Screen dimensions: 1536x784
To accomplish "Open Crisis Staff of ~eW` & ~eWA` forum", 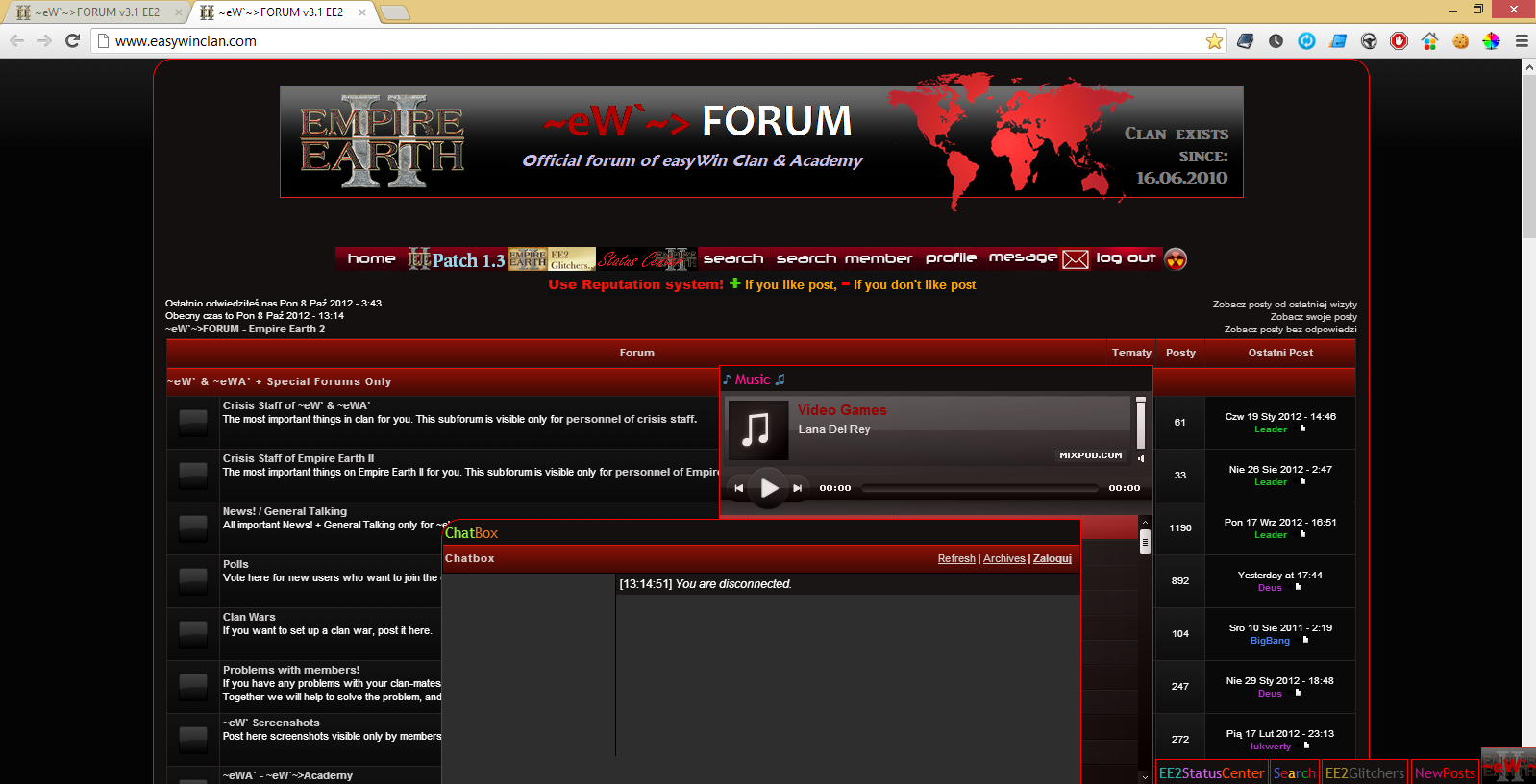I will coord(296,405).
